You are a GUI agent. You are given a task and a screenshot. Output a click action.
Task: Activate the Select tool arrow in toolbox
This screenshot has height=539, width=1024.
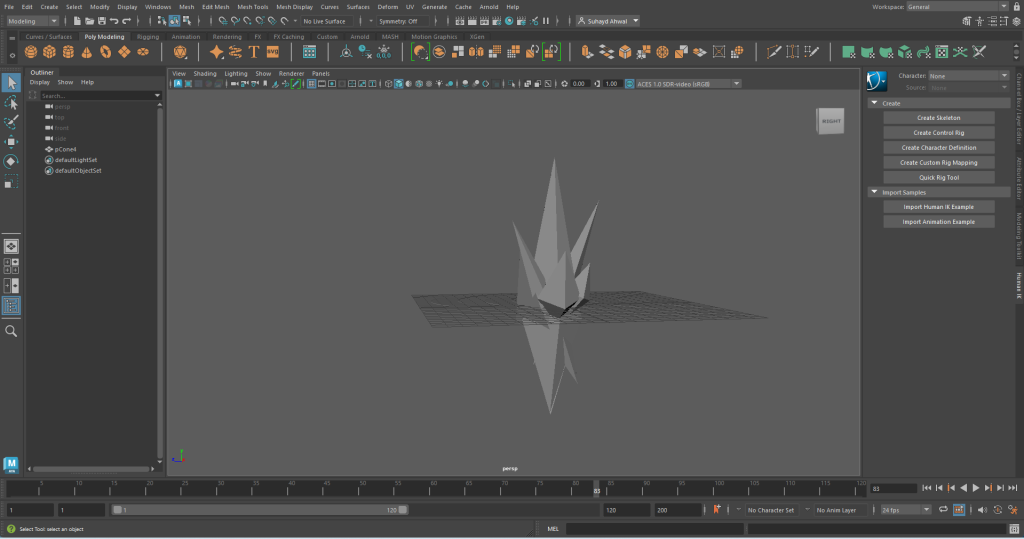coord(11,82)
